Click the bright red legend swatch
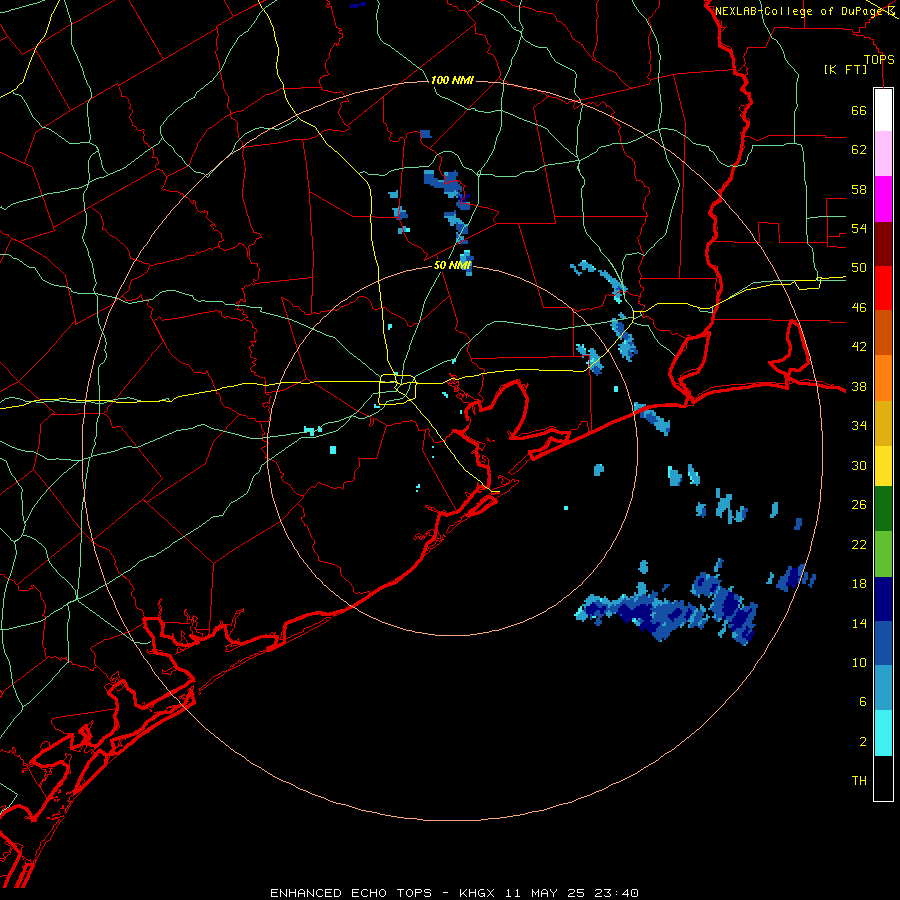 click(883, 288)
